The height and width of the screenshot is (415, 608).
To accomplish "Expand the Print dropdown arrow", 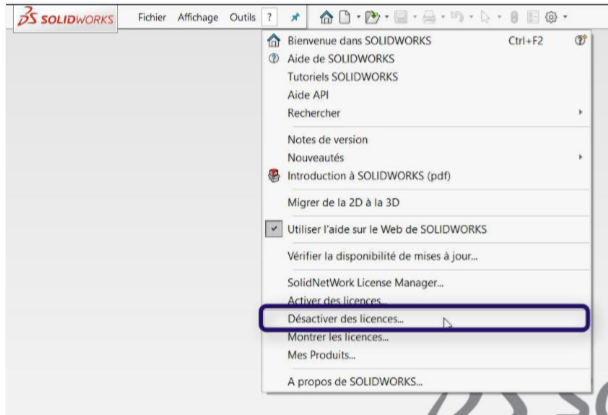I will pos(443,17).
